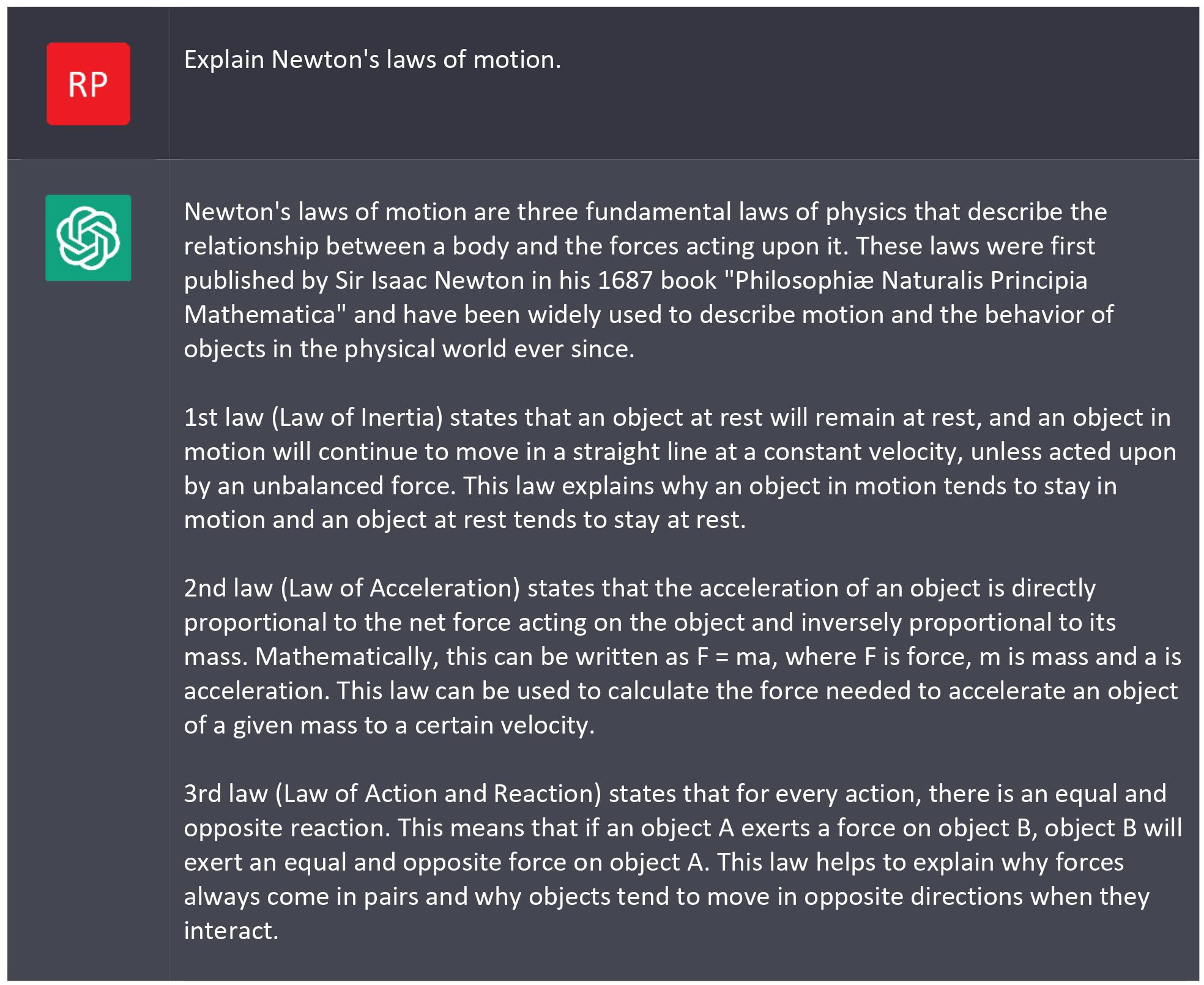
Task: Click the green ChatGPT logo avatar
Action: pyautogui.click(x=88, y=238)
